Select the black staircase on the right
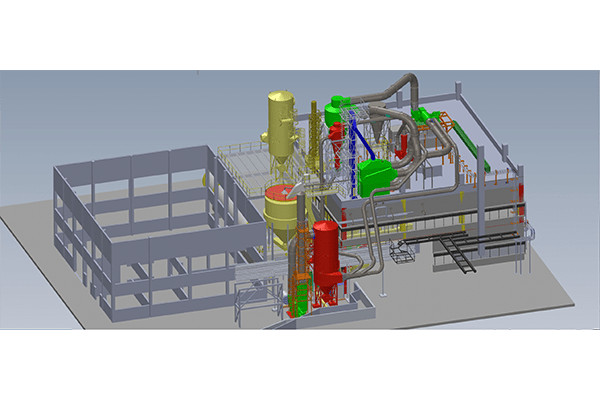 pyautogui.click(x=458, y=255)
